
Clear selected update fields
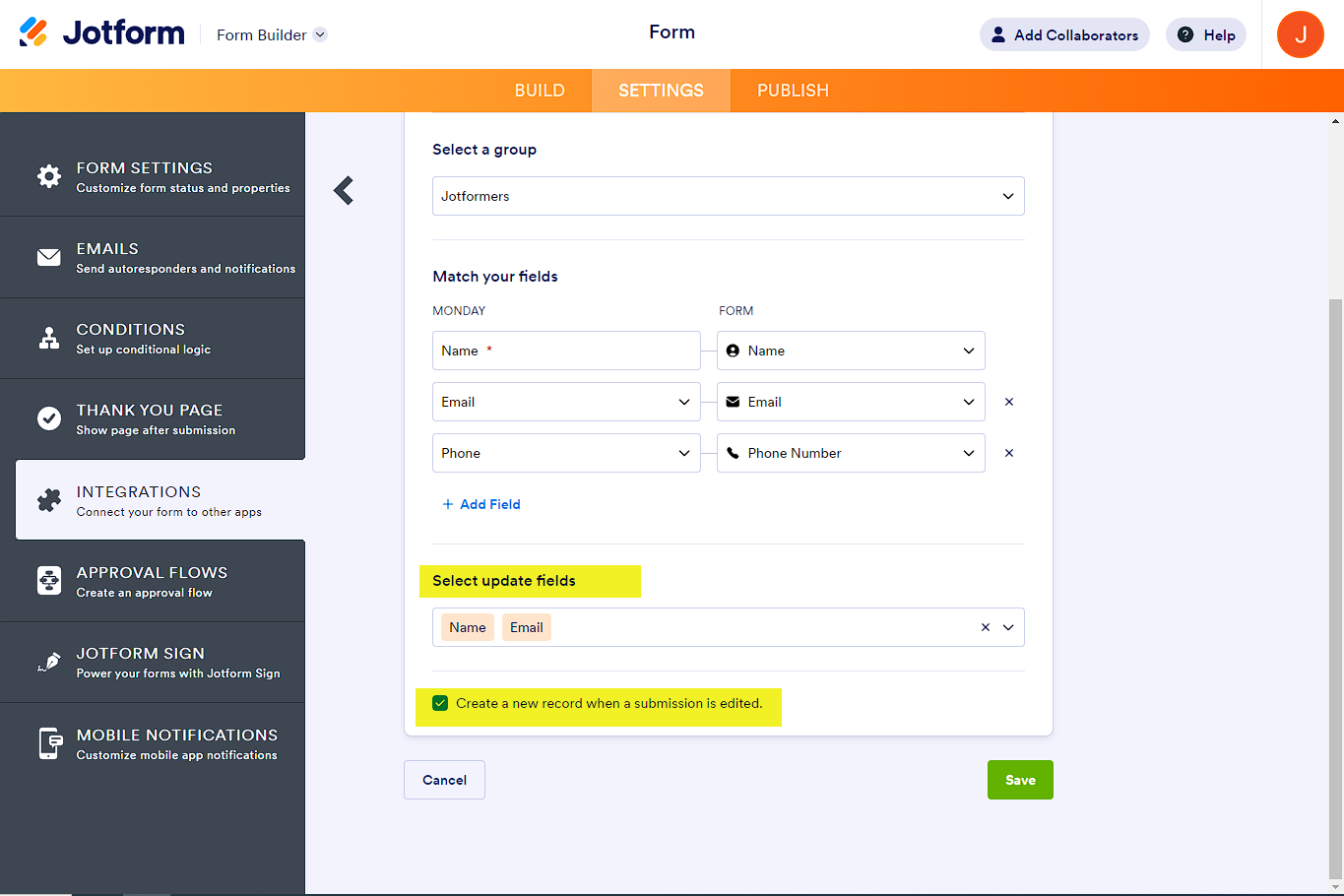pos(985,627)
